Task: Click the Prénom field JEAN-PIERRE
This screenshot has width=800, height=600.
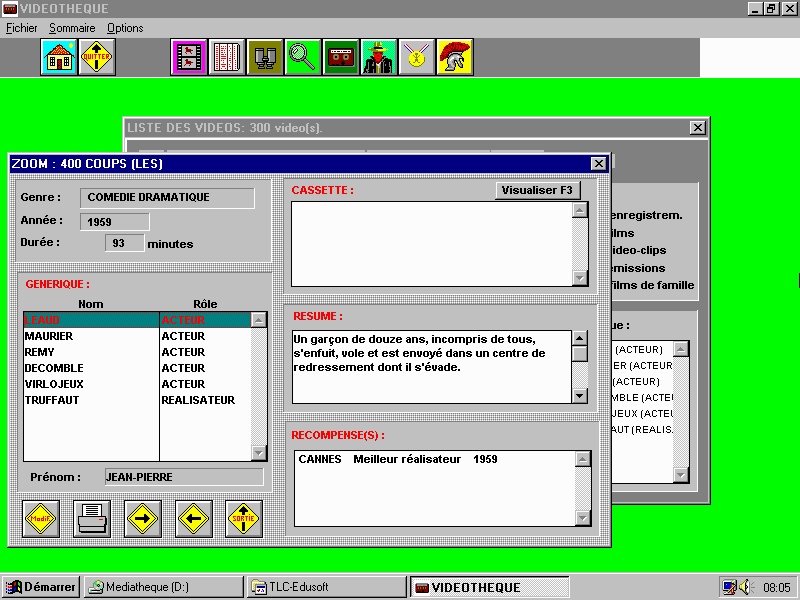Action: 184,477
